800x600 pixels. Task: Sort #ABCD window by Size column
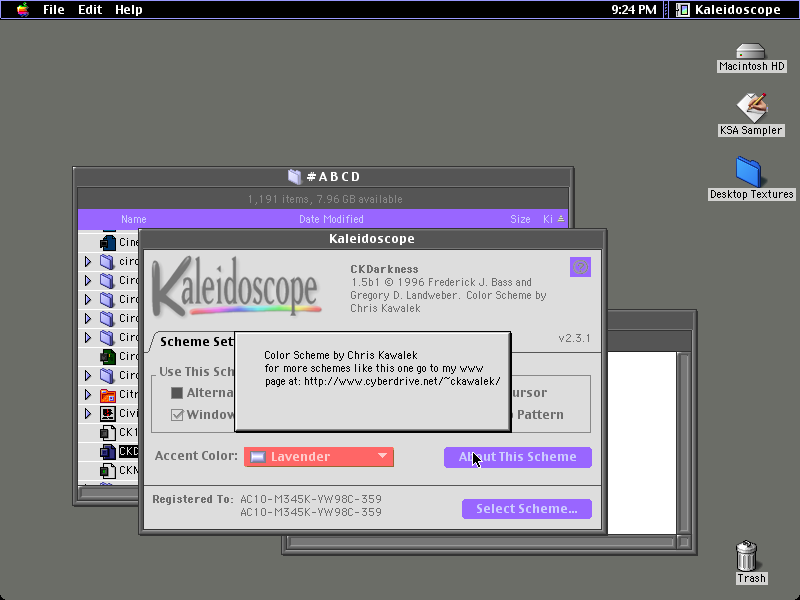520,219
